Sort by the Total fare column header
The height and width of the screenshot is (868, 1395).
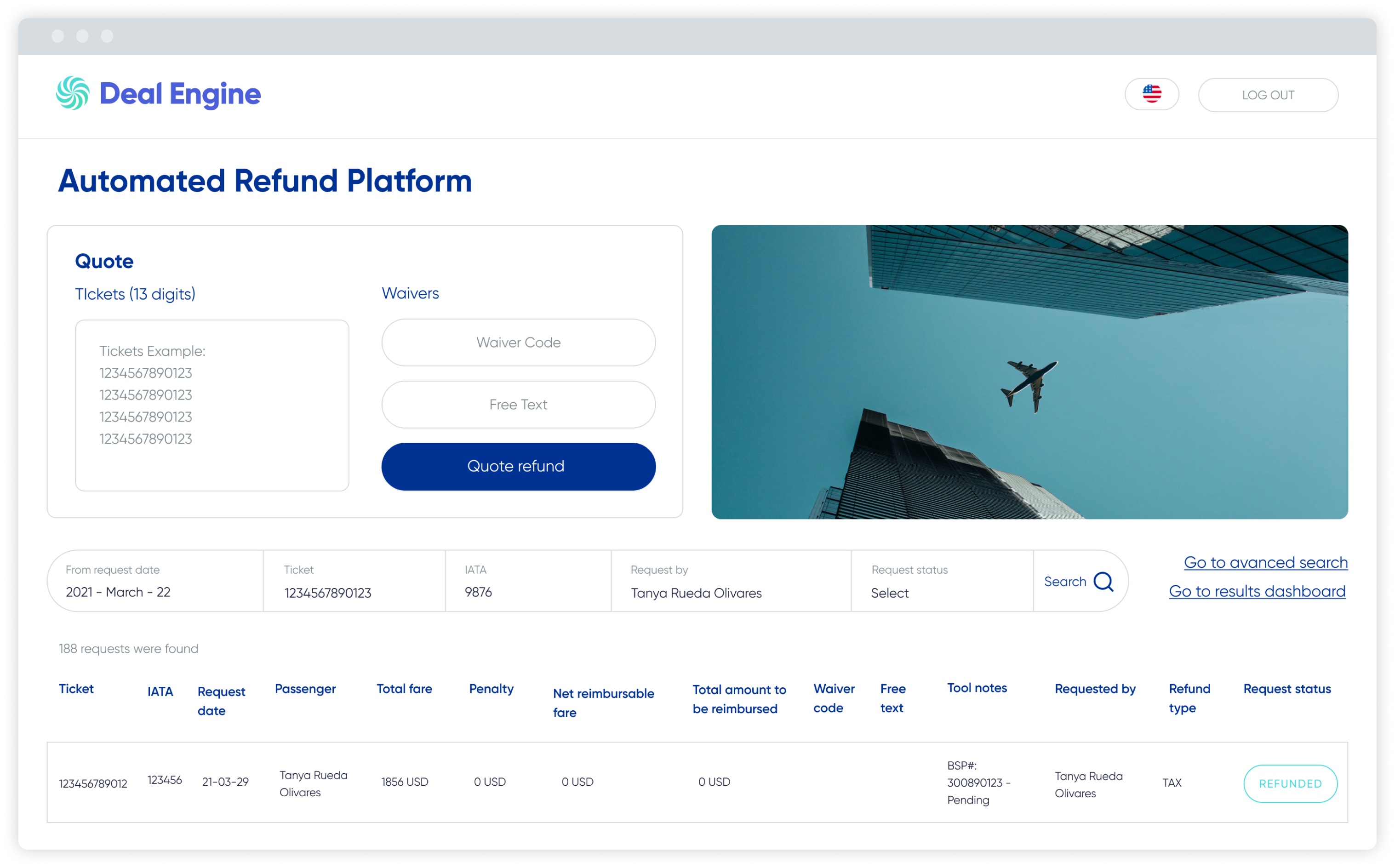tap(404, 689)
